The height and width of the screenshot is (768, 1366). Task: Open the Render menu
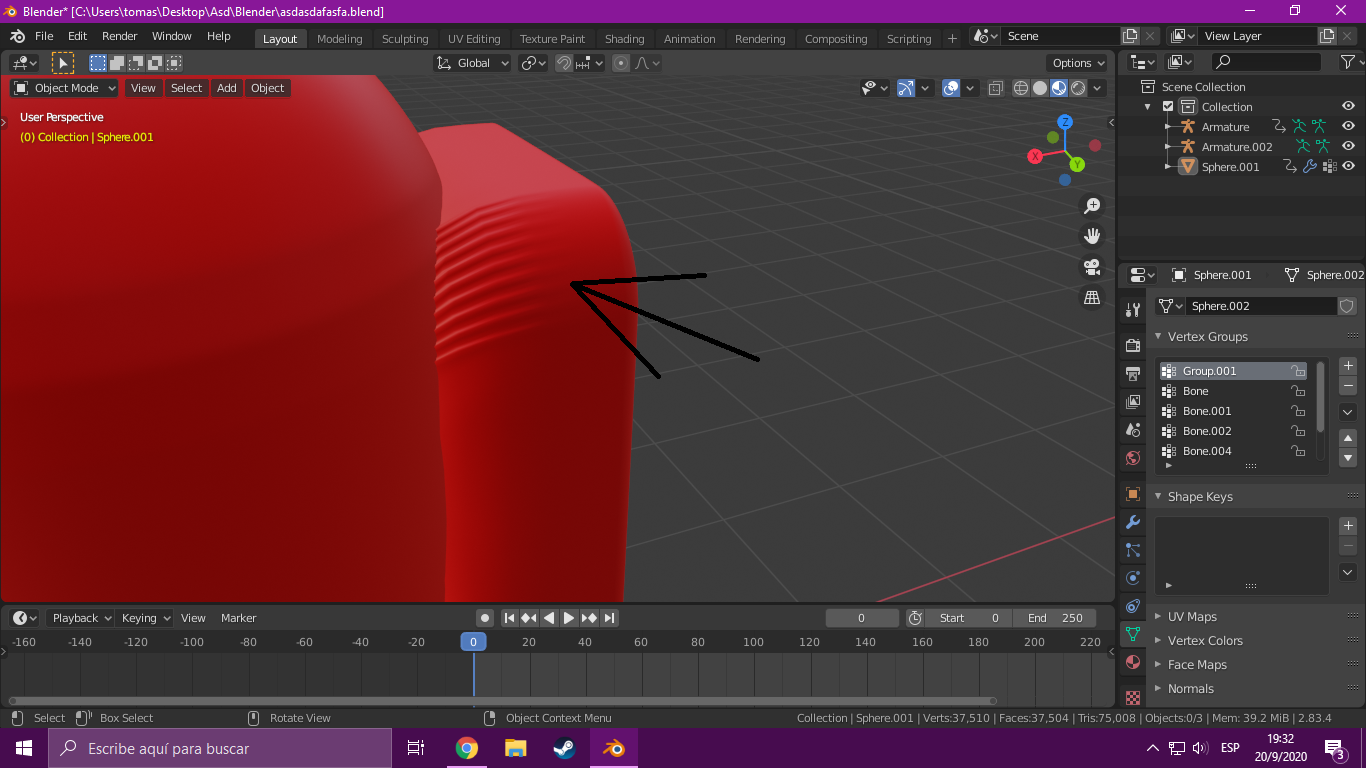point(119,36)
